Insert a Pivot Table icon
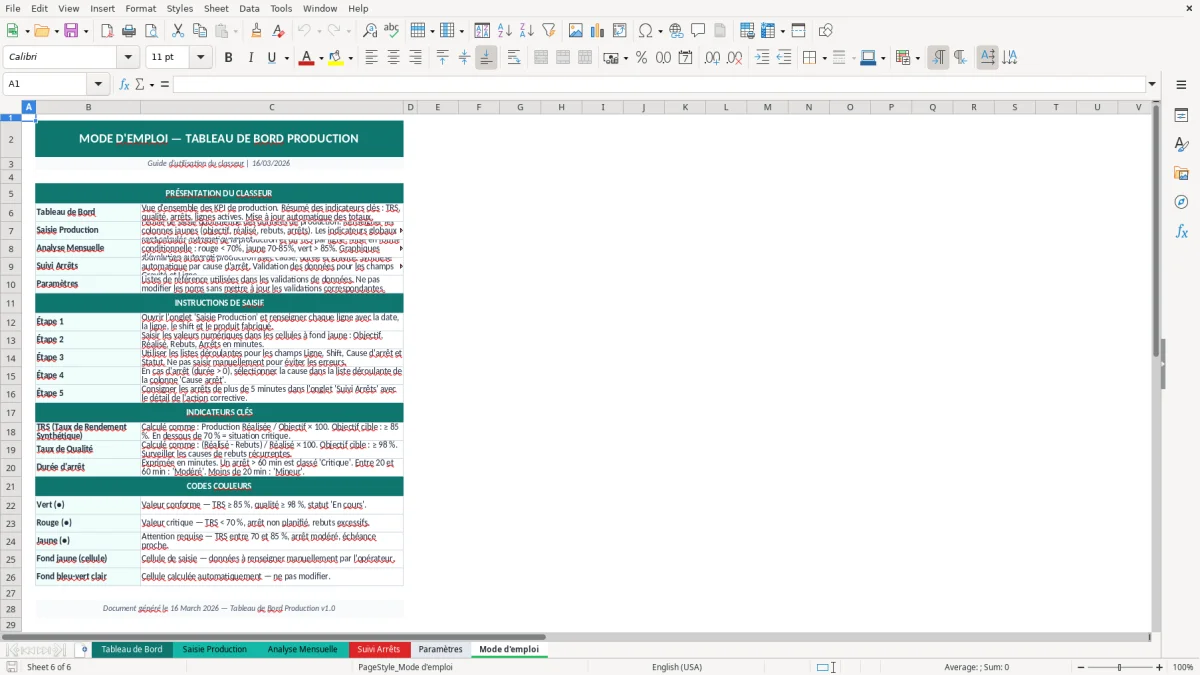The height and width of the screenshot is (675, 1200). (620, 31)
